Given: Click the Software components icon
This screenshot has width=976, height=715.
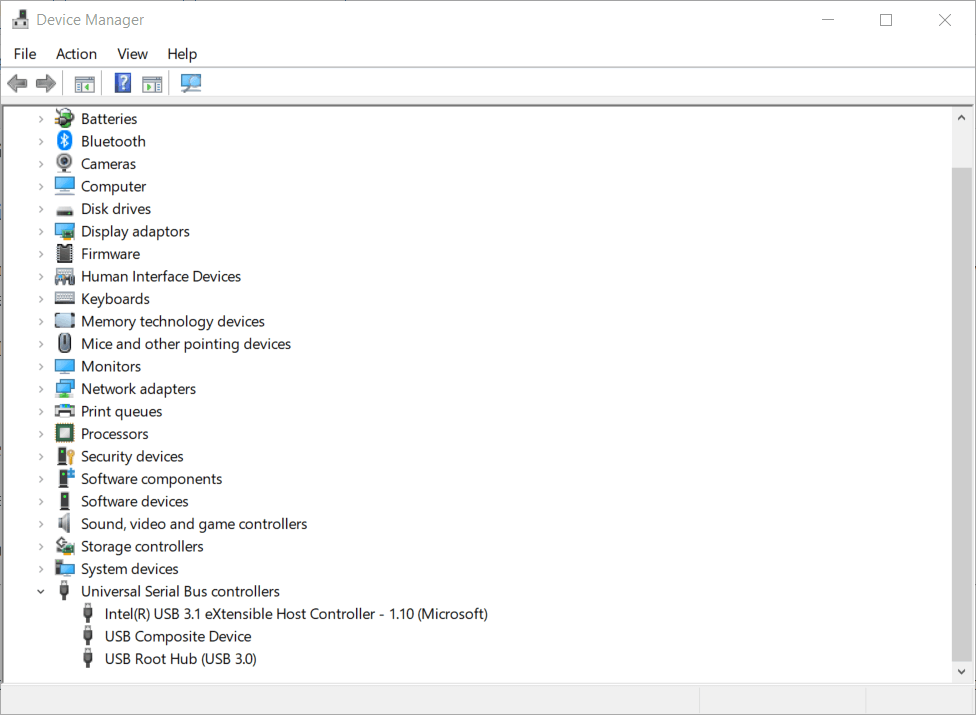Looking at the screenshot, I should point(65,478).
